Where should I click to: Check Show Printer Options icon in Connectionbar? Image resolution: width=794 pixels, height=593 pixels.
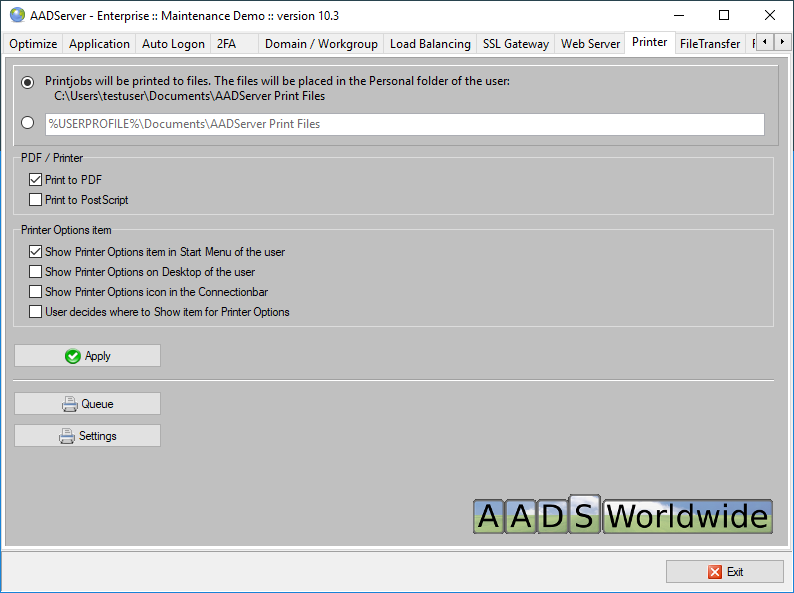pos(36,292)
